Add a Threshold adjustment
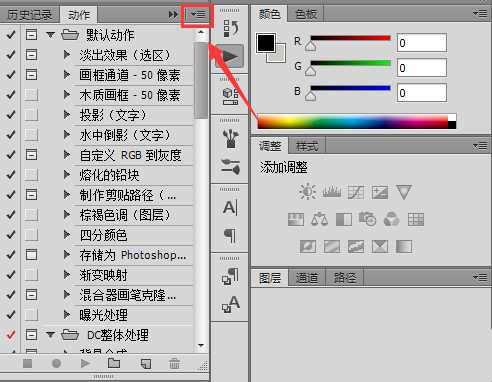The image size is (492, 382). pos(356,247)
